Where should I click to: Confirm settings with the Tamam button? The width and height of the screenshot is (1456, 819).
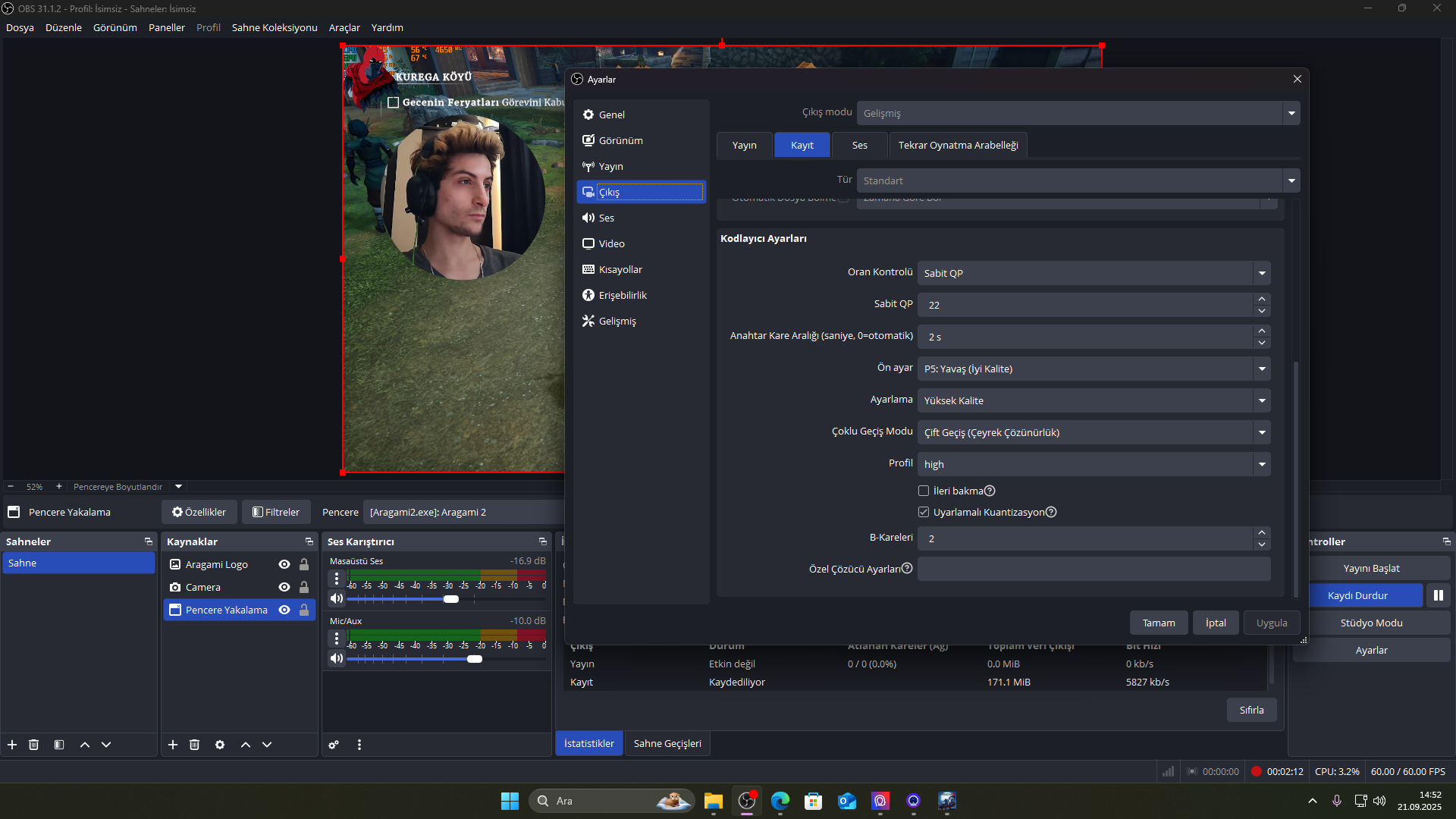pos(1159,623)
